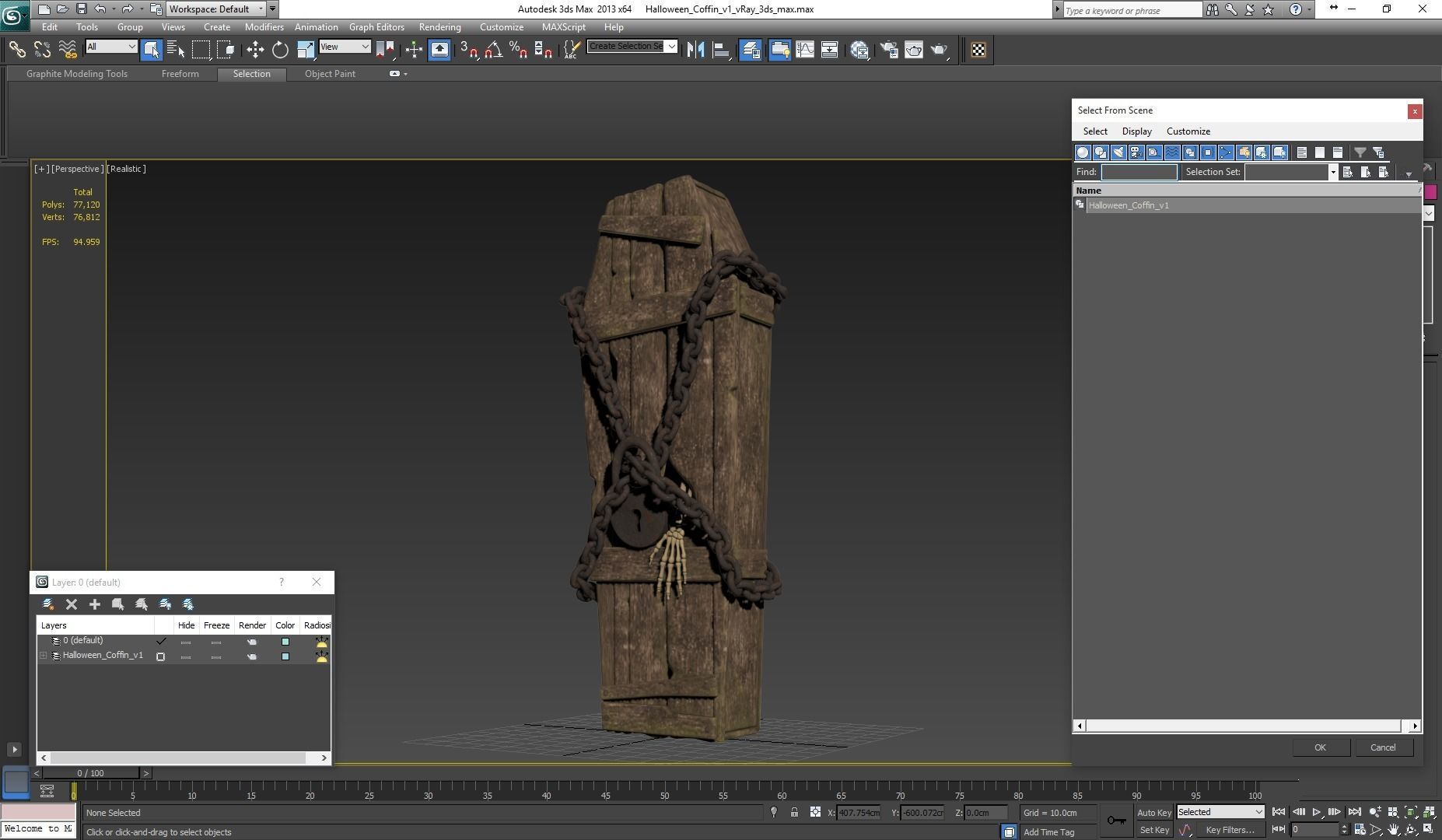Screen dimensions: 1442x840
Task: Open the Selected key filter dropdown
Action: point(1220,812)
